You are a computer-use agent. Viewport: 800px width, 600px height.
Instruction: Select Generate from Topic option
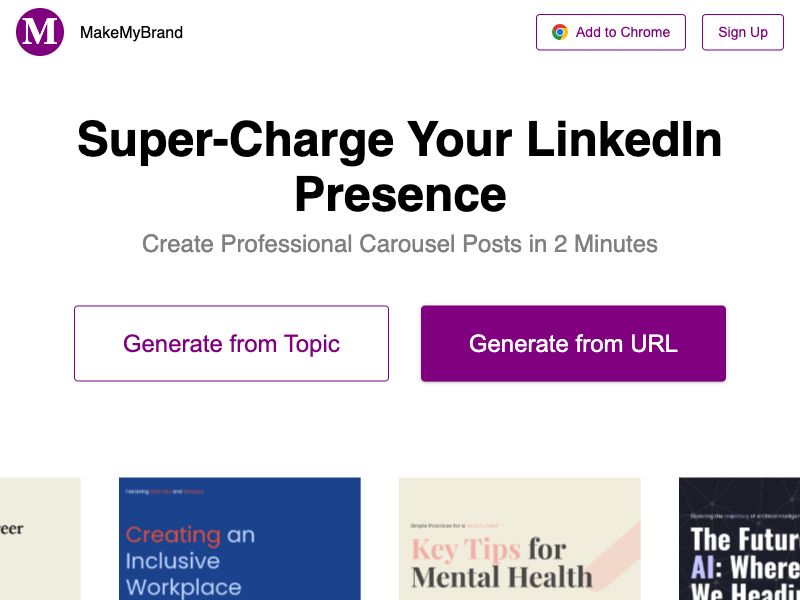coord(231,344)
